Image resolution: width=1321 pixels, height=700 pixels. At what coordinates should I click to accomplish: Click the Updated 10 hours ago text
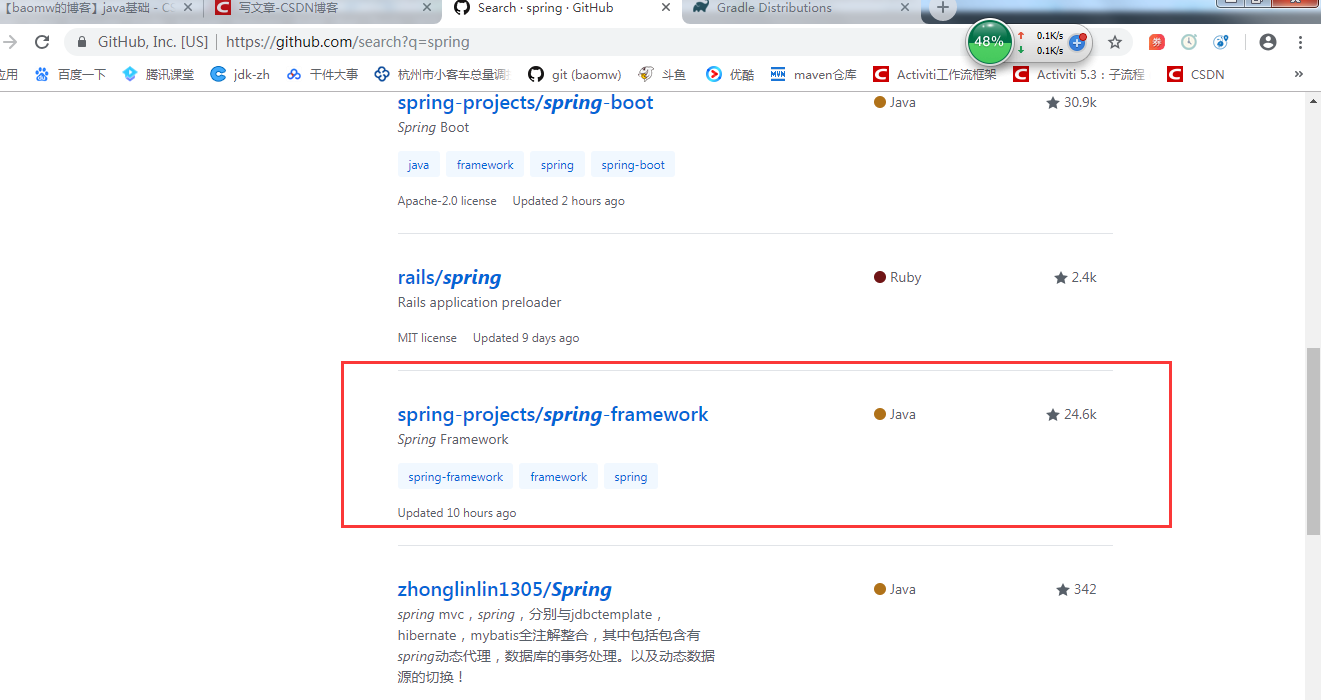[x=457, y=513]
